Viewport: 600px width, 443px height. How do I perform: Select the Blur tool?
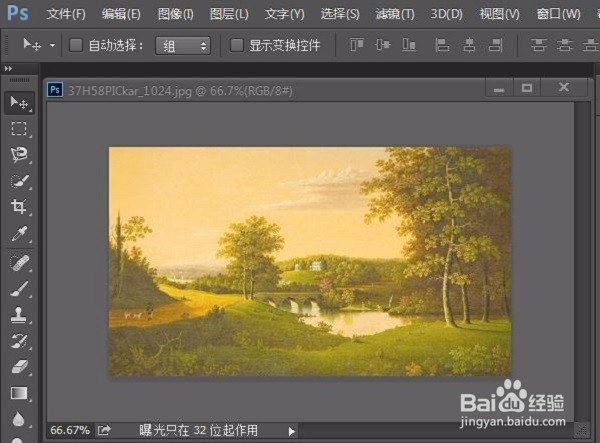pos(19,419)
